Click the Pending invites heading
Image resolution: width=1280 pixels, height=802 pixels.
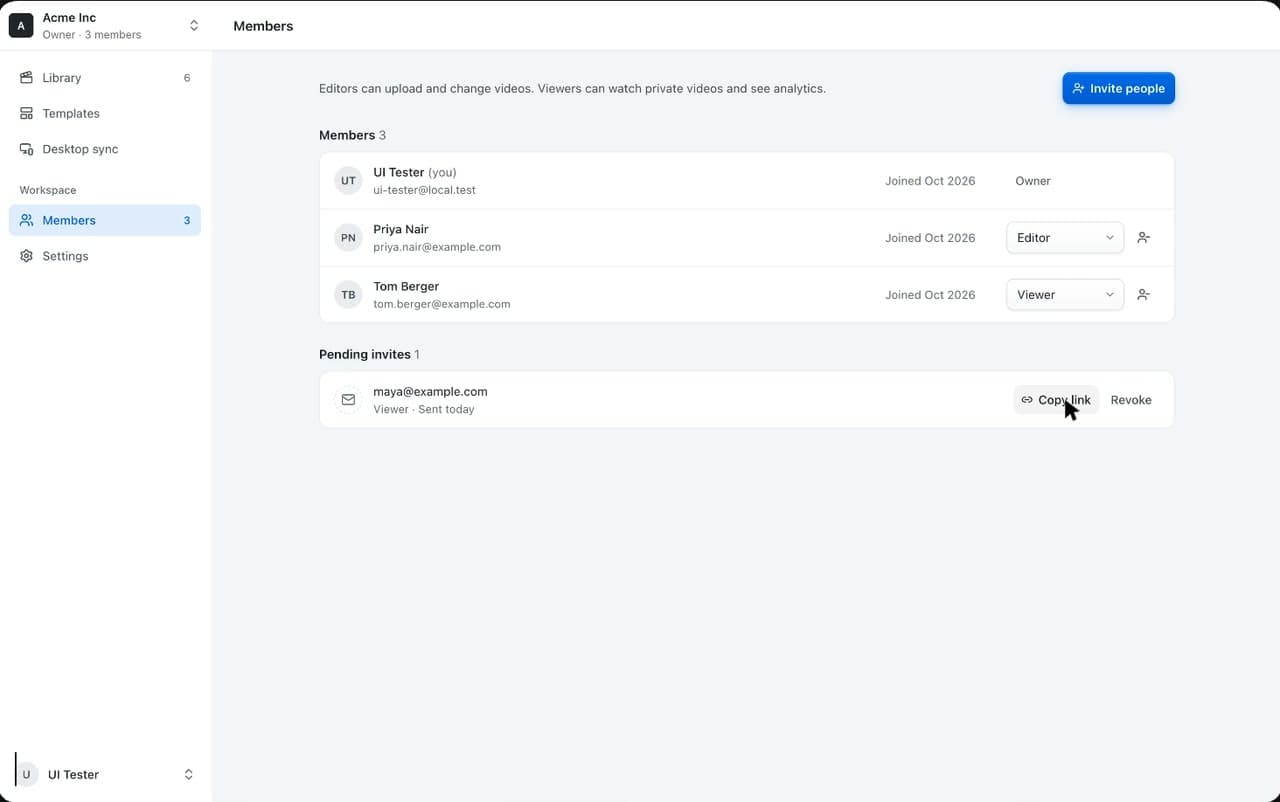365,354
